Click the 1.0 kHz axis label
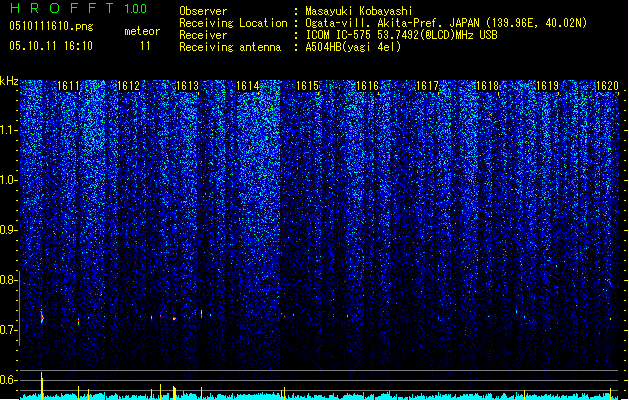Image resolution: width=629 pixels, height=400 pixels. coord(8,180)
